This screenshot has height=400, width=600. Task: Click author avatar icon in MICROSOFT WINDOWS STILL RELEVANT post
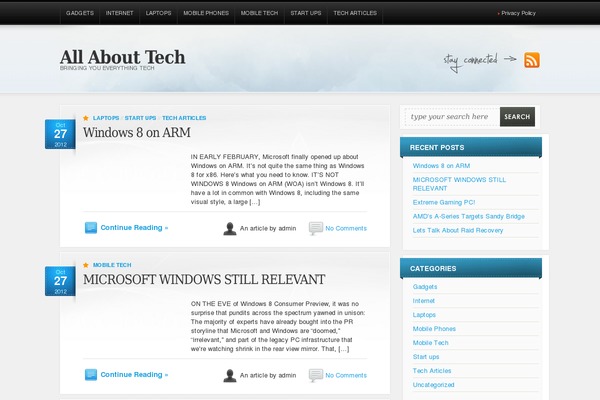[230, 376]
